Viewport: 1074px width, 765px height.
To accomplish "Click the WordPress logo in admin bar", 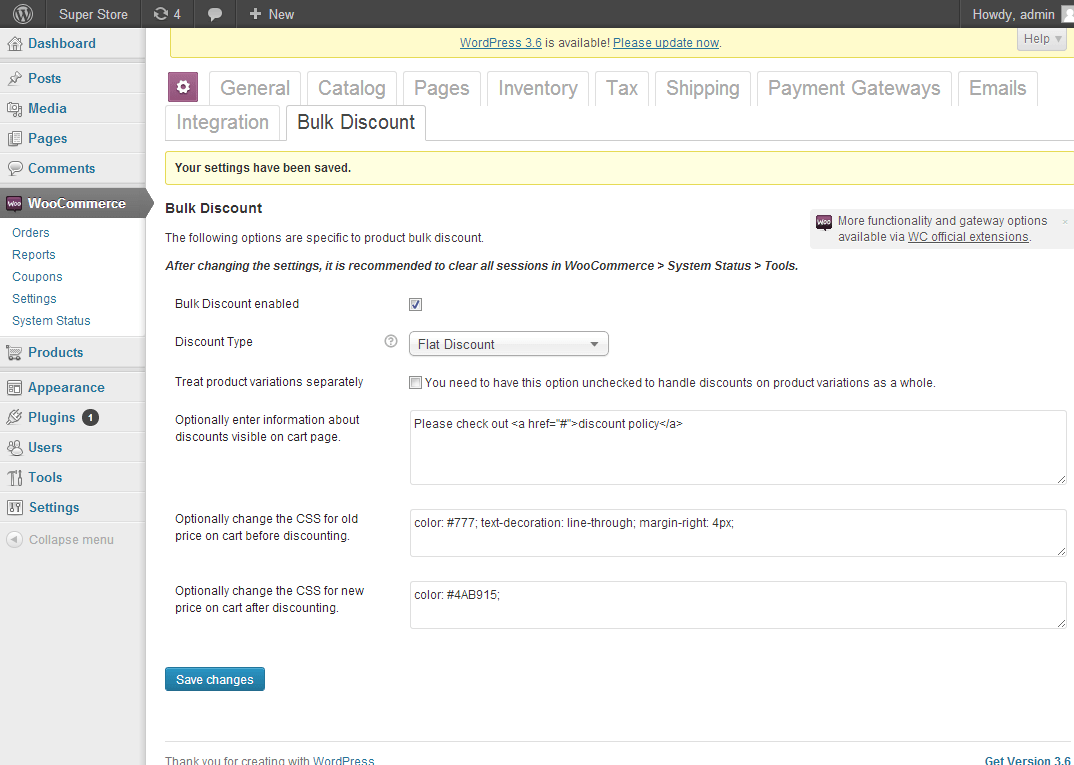I will [23, 14].
